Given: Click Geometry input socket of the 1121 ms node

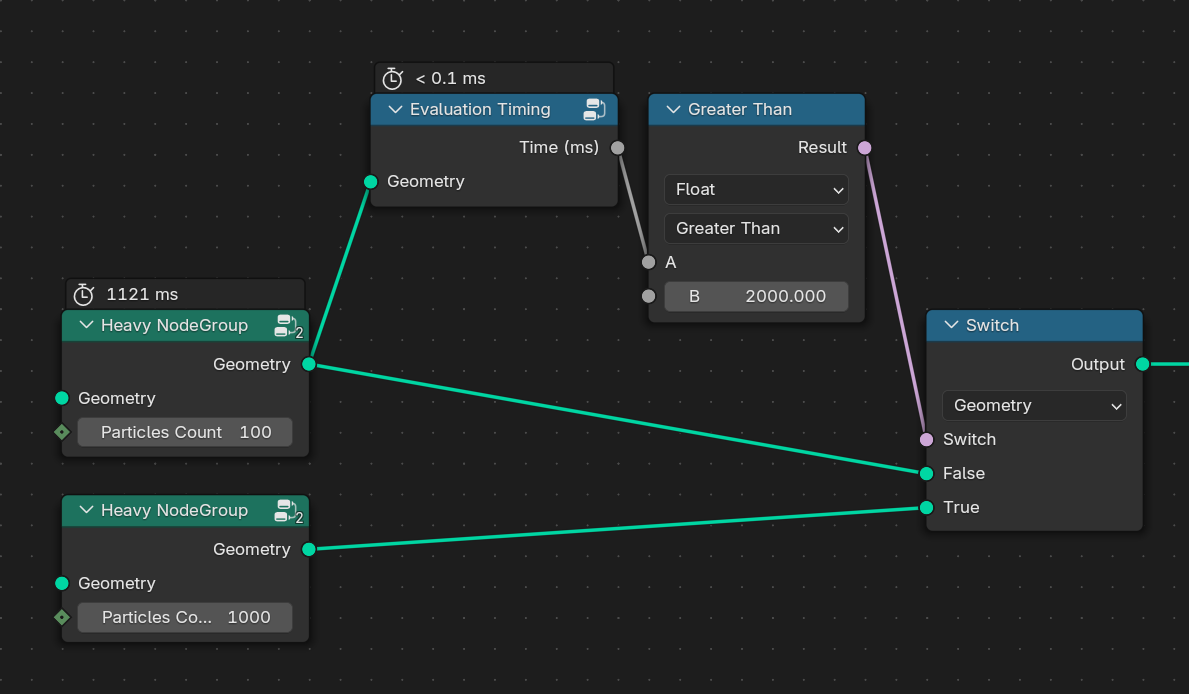Looking at the screenshot, I should 62,398.
